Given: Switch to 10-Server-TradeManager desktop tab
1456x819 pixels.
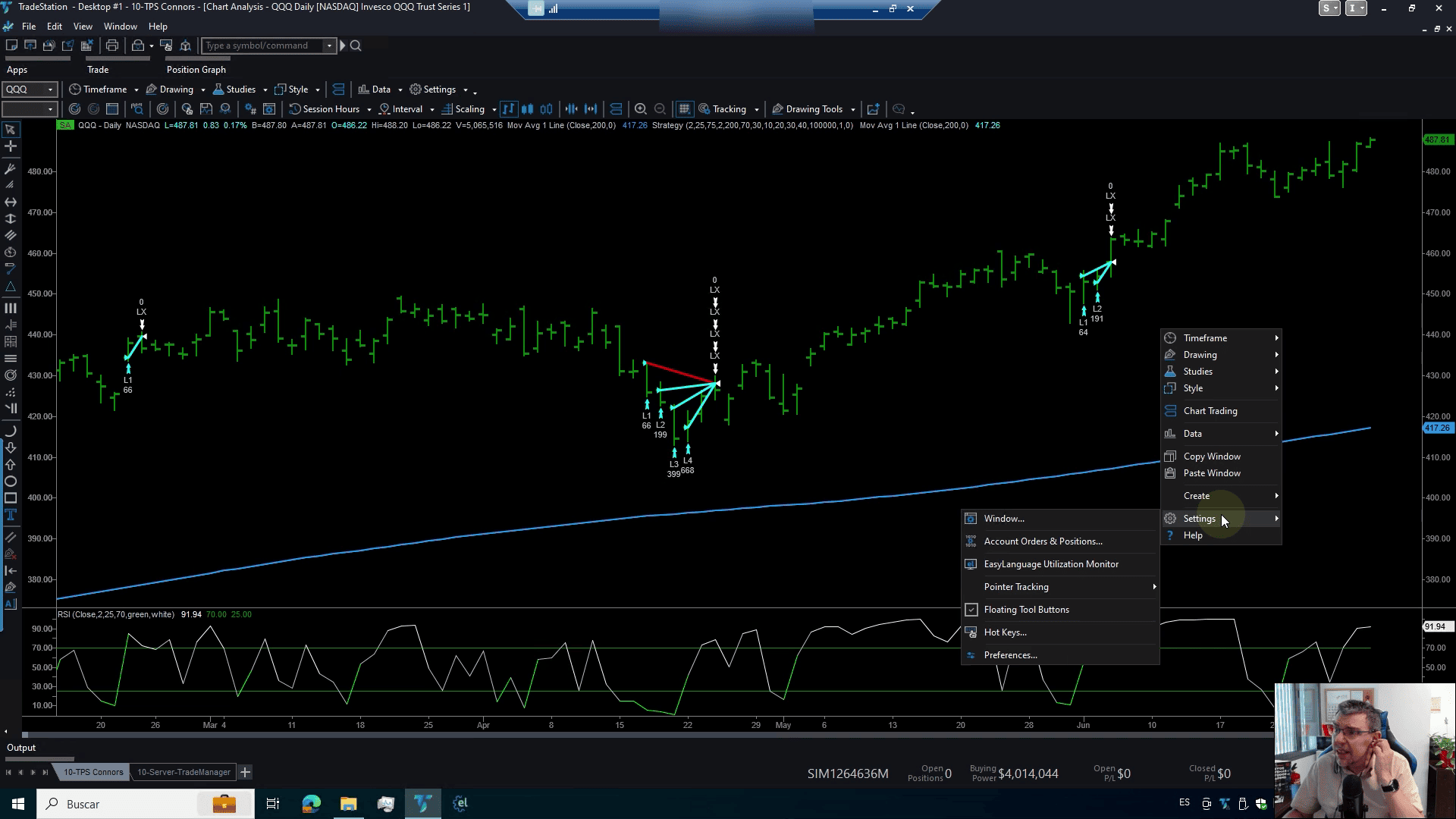Looking at the screenshot, I should point(184,772).
